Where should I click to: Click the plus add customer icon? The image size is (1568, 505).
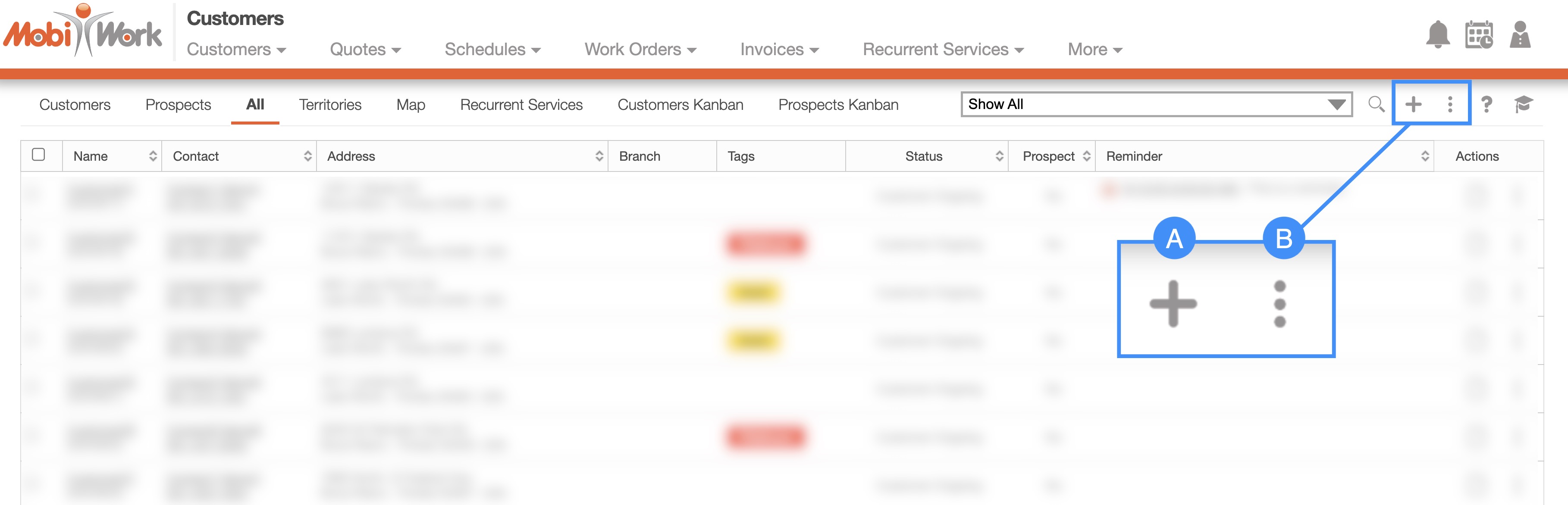tap(1413, 104)
